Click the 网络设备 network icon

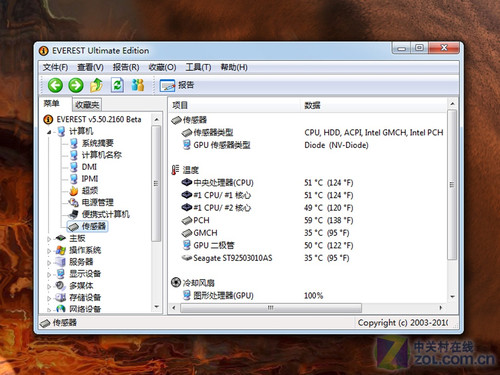pyautogui.click(x=61, y=309)
